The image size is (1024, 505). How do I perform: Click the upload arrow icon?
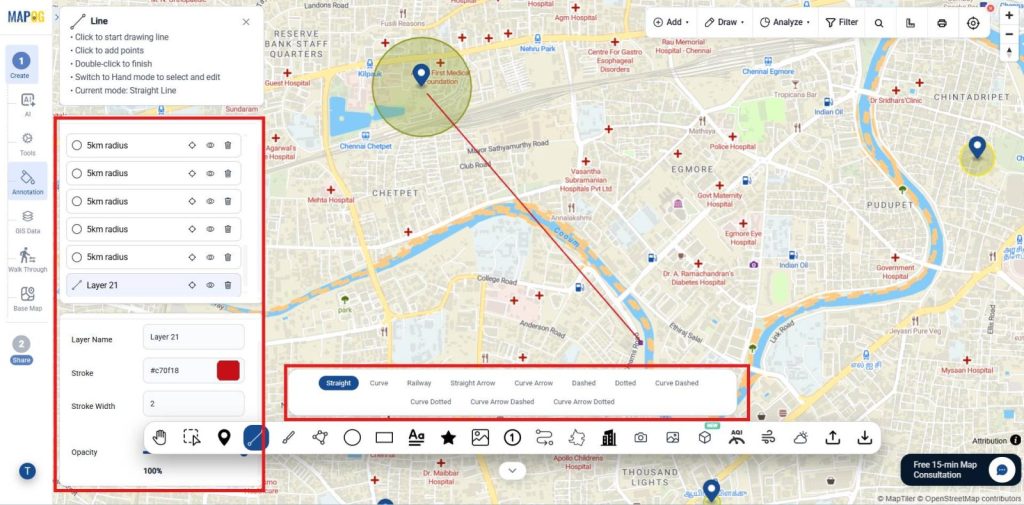(x=833, y=438)
